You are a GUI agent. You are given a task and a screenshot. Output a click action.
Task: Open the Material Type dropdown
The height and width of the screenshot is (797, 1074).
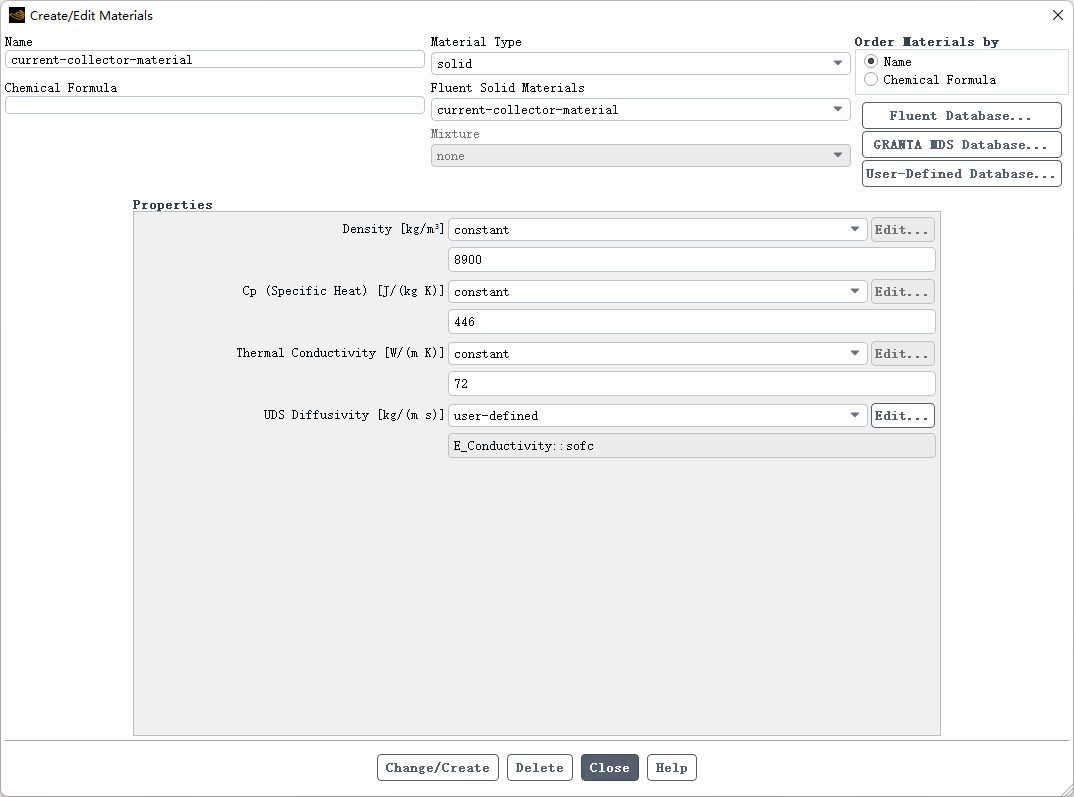coord(640,64)
